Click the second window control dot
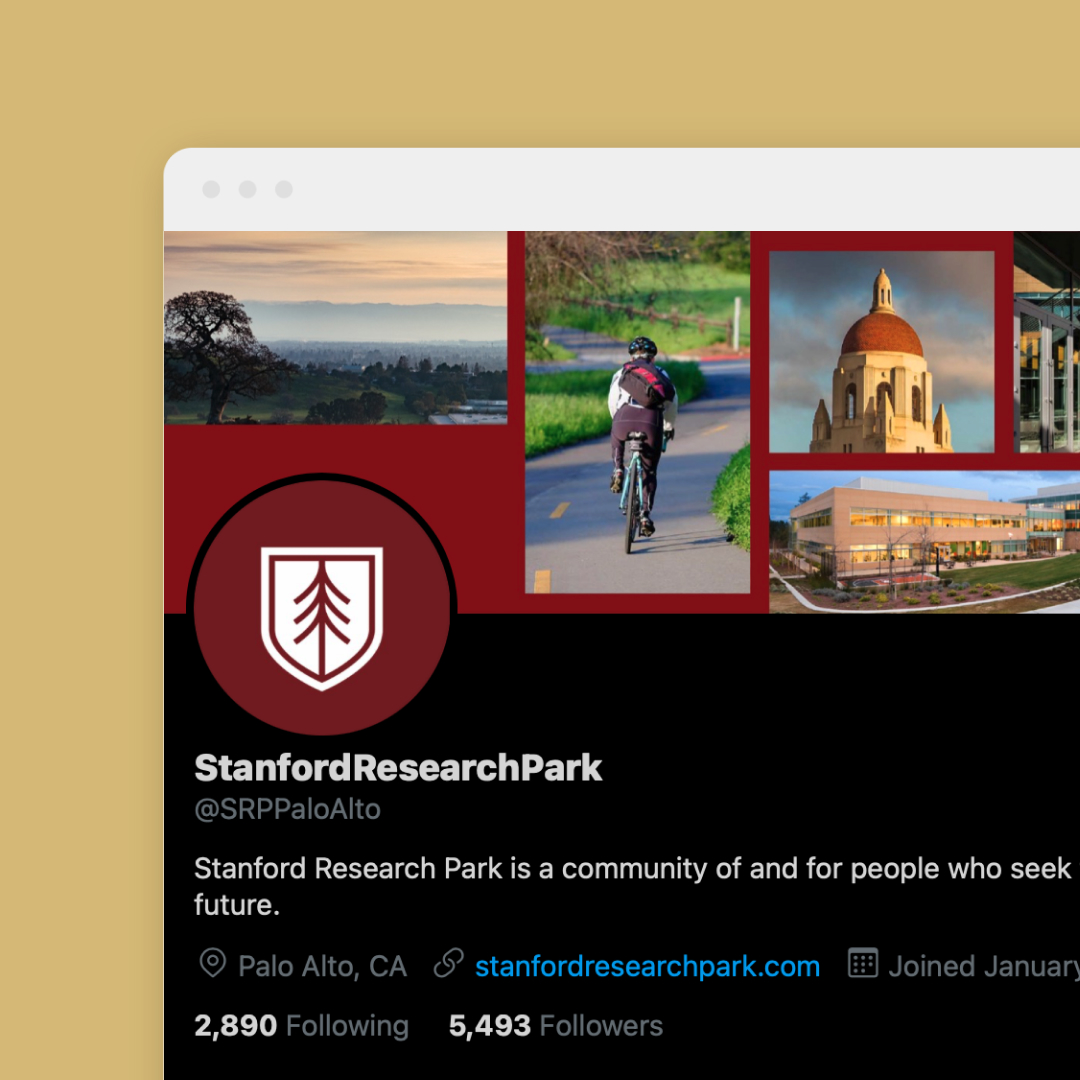Viewport: 1080px width, 1080px height. coord(248,189)
